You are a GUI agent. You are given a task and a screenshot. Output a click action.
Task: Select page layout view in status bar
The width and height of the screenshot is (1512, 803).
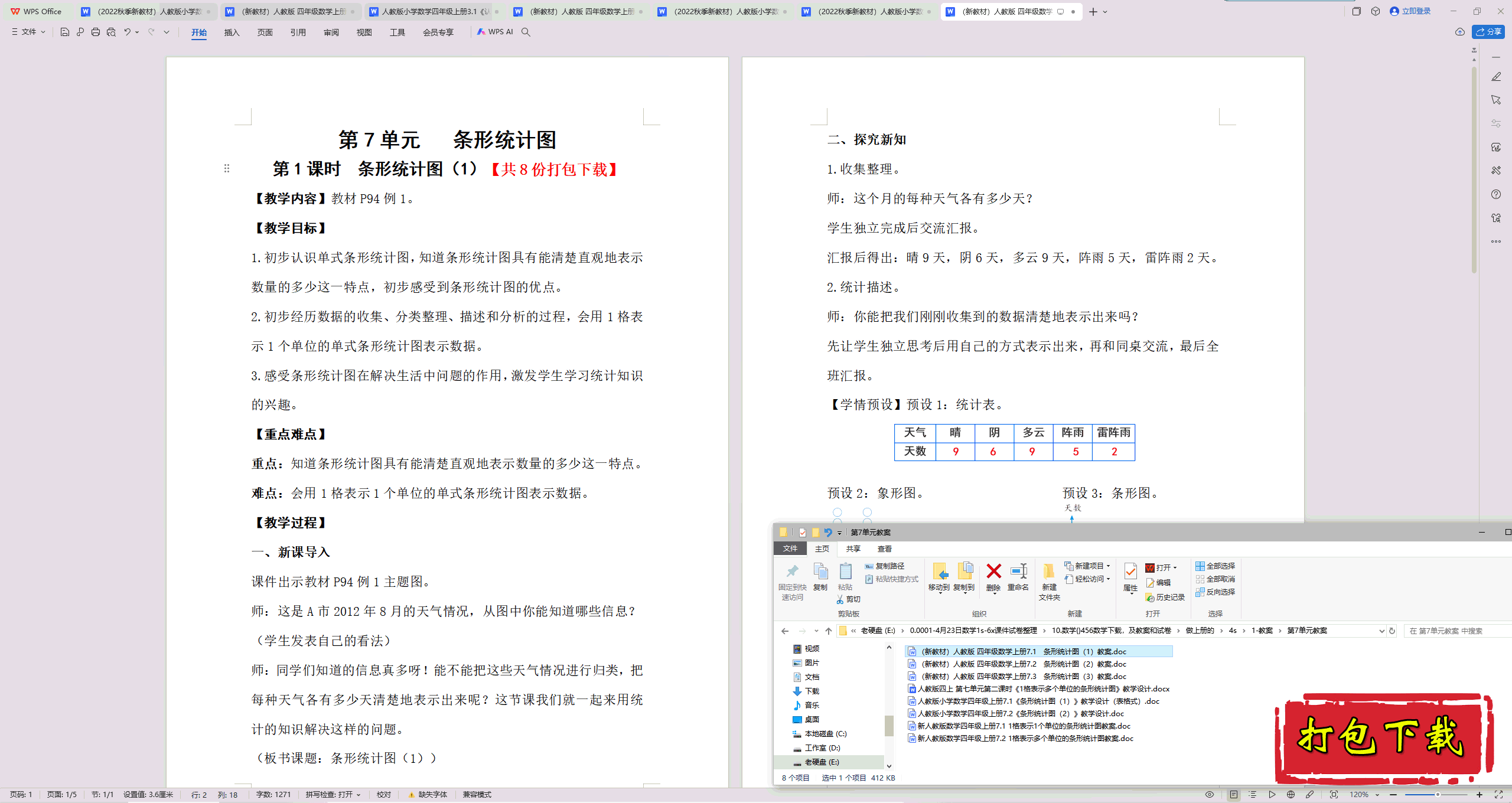click(1233, 795)
